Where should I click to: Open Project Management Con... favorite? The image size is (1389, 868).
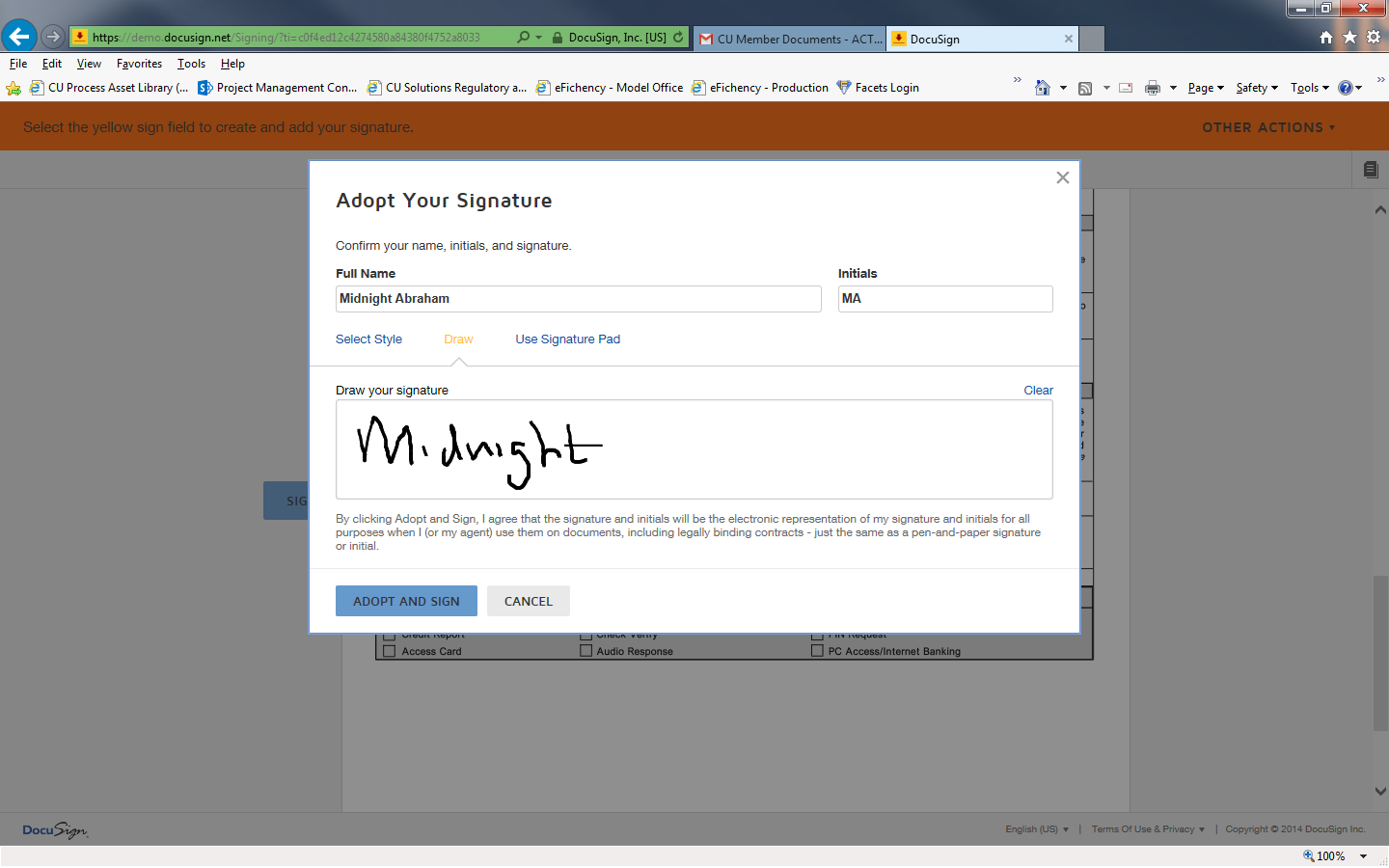(278, 88)
